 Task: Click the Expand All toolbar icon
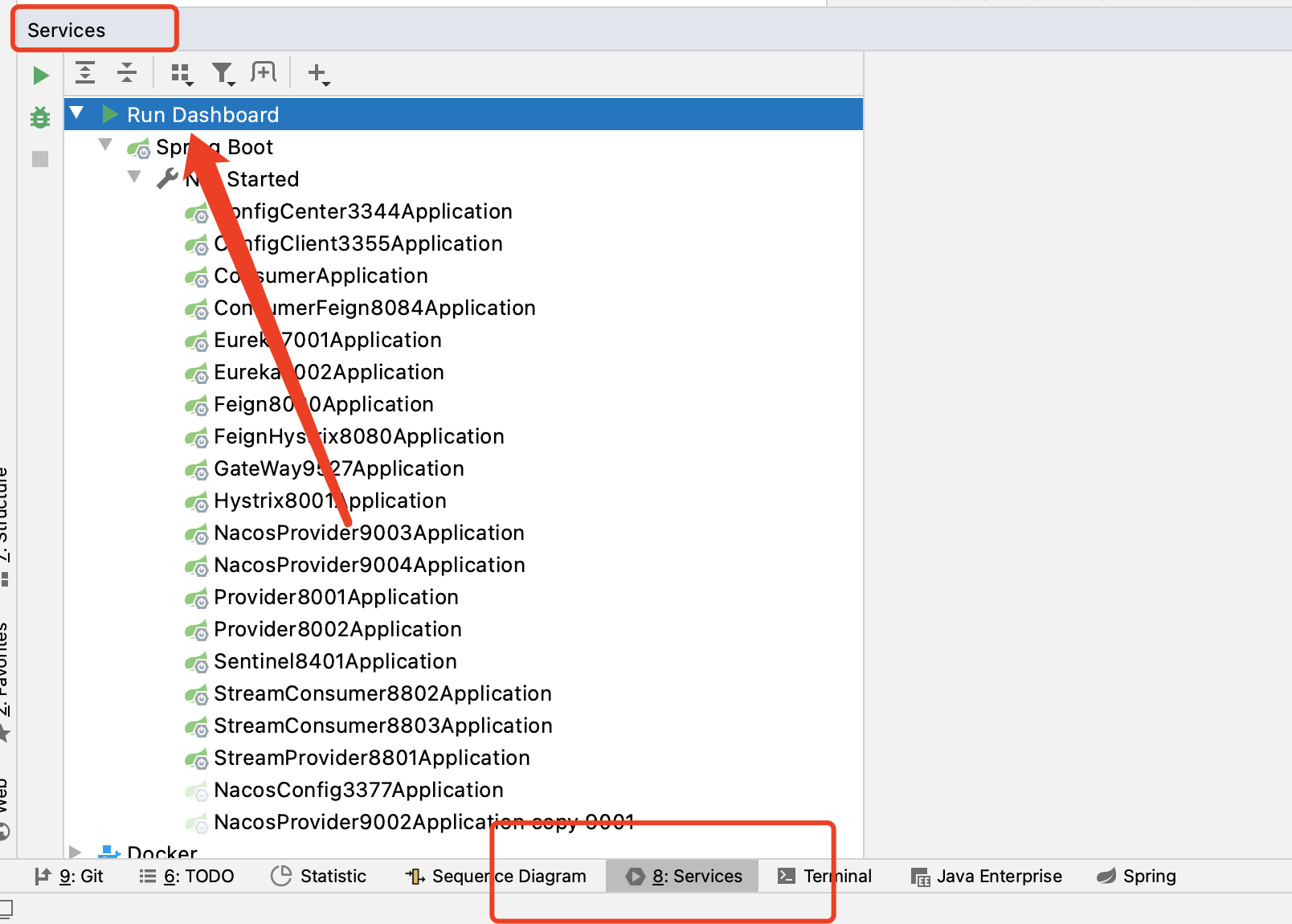pos(85,72)
